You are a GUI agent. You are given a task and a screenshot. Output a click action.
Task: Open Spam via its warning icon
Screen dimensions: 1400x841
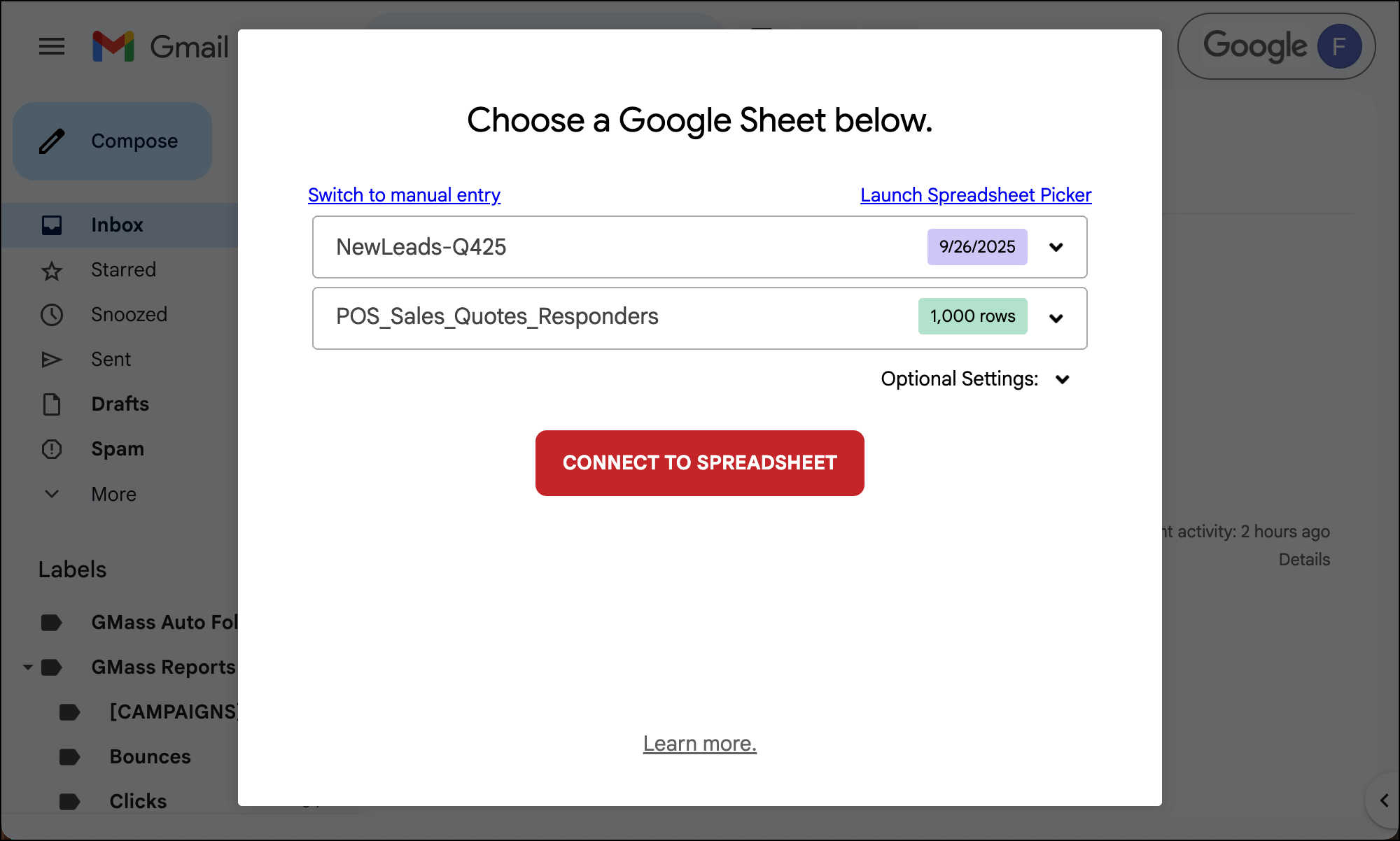pos(52,448)
